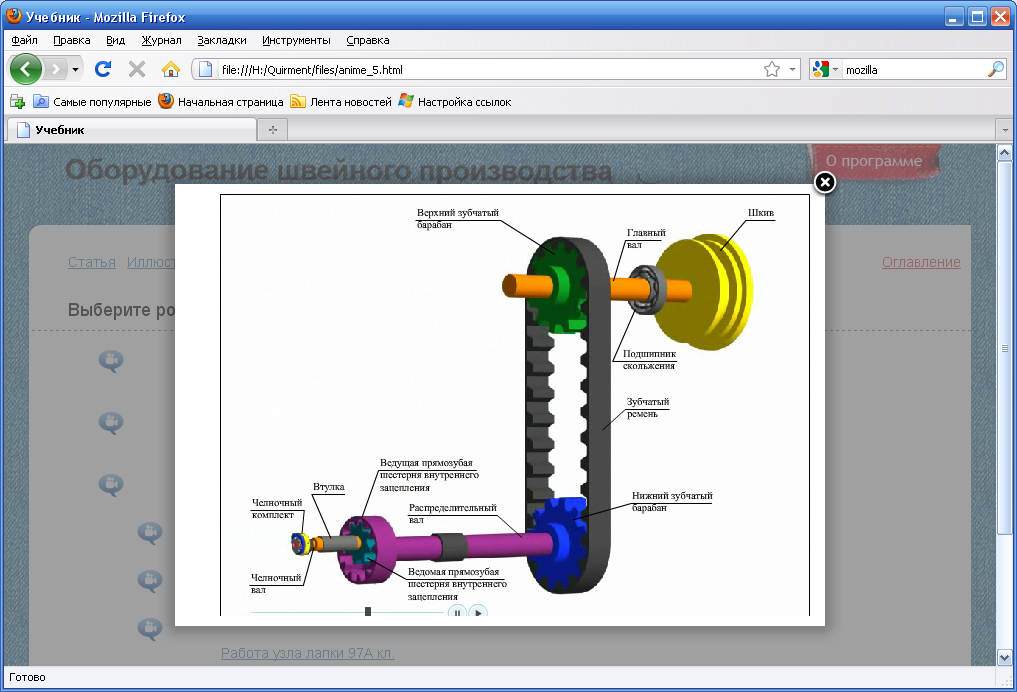Click the Forward navigation arrow button
Viewport: 1017px width, 692px height.
[x=56, y=69]
